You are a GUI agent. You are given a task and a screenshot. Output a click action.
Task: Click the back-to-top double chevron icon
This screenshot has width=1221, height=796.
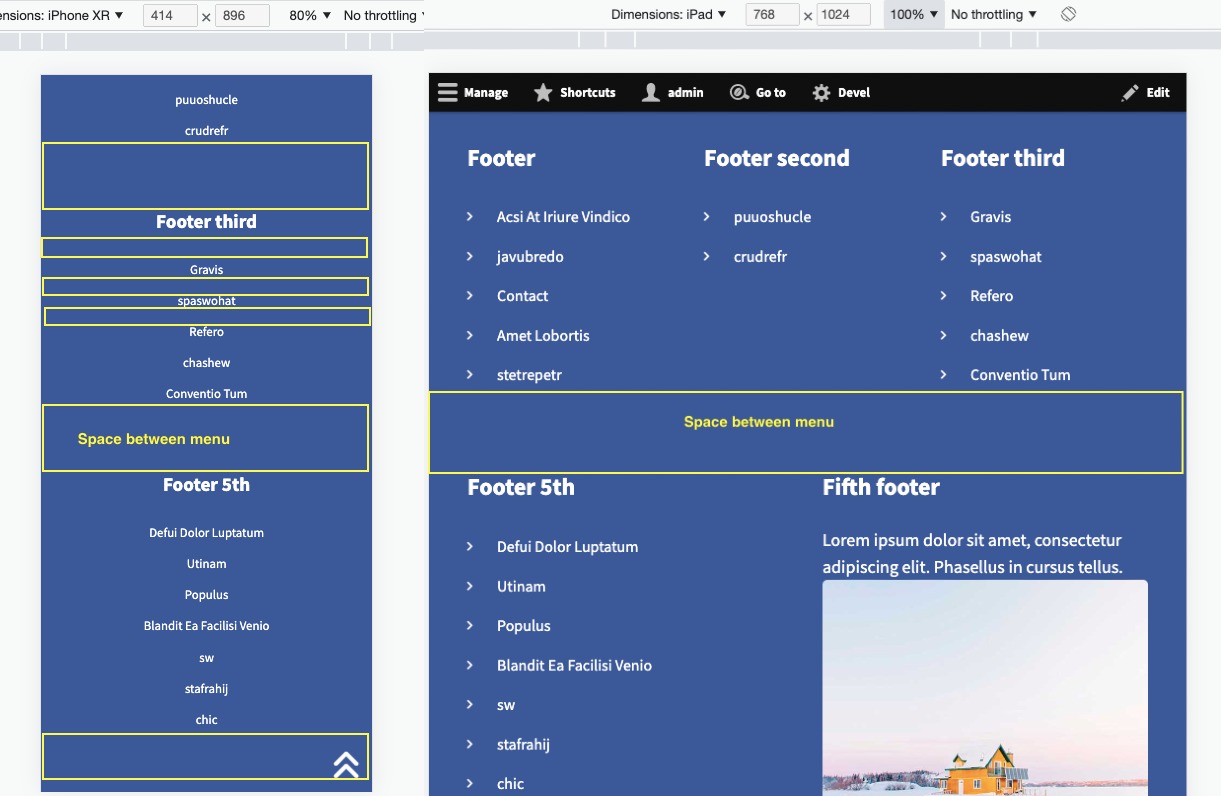tap(346, 762)
